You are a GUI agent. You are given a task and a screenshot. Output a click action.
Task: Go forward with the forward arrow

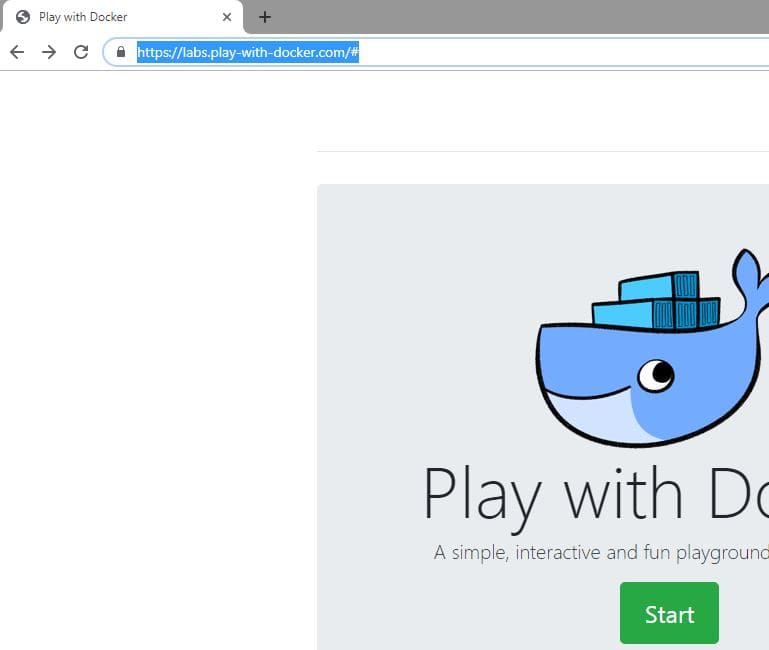pos(49,52)
